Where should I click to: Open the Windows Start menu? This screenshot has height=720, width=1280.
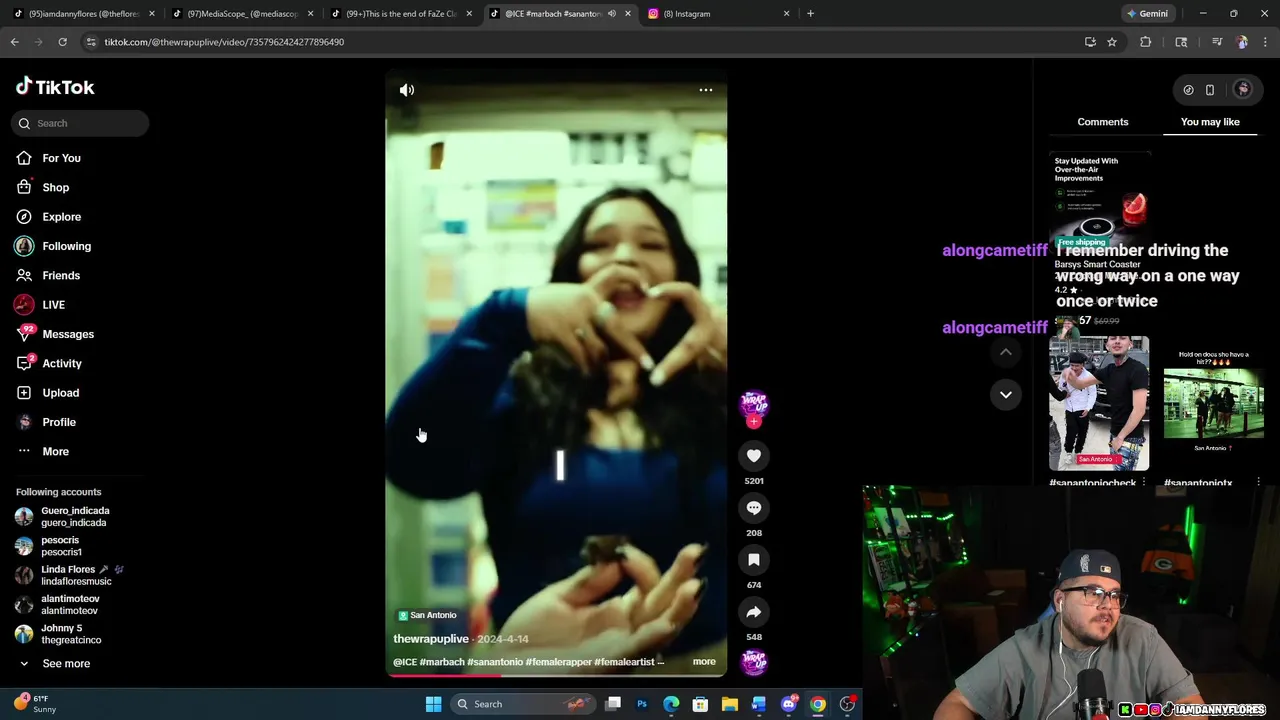(433, 704)
